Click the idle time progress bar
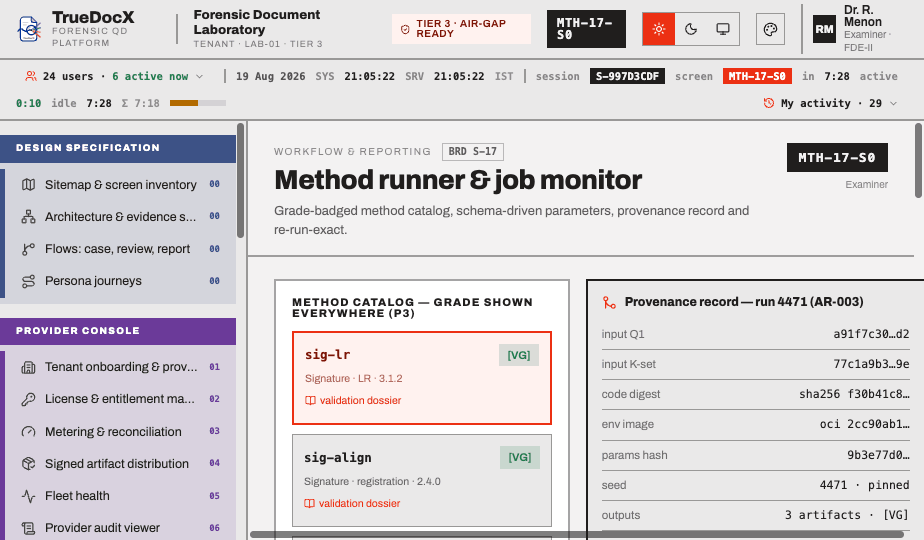This screenshot has width=924, height=540. coord(198,103)
